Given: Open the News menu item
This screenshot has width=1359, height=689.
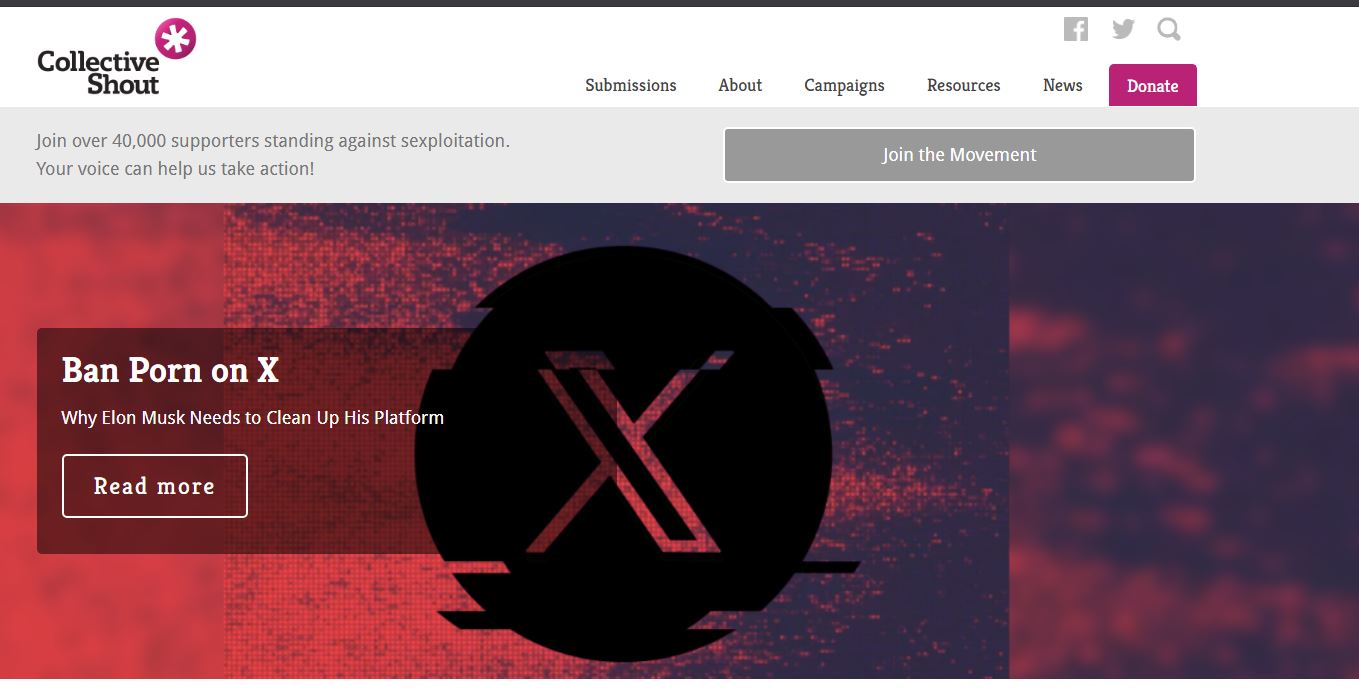Looking at the screenshot, I should click(1062, 85).
